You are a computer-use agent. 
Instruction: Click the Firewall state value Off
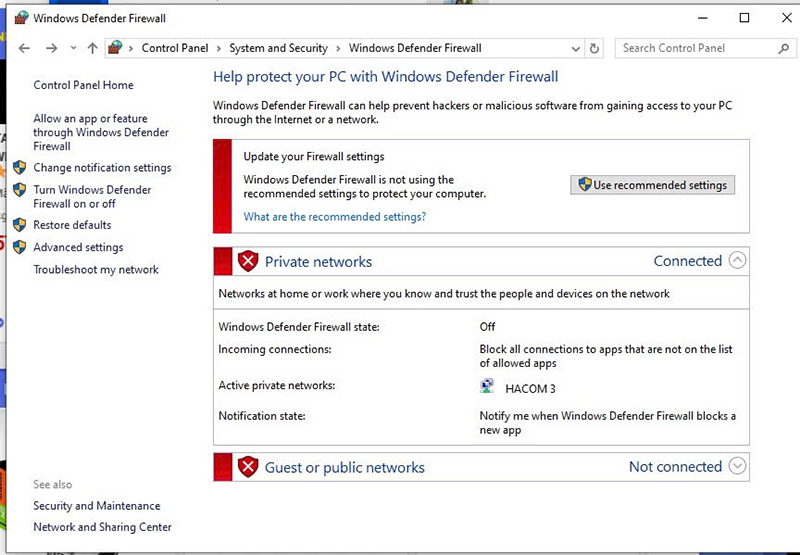tap(487, 327)
